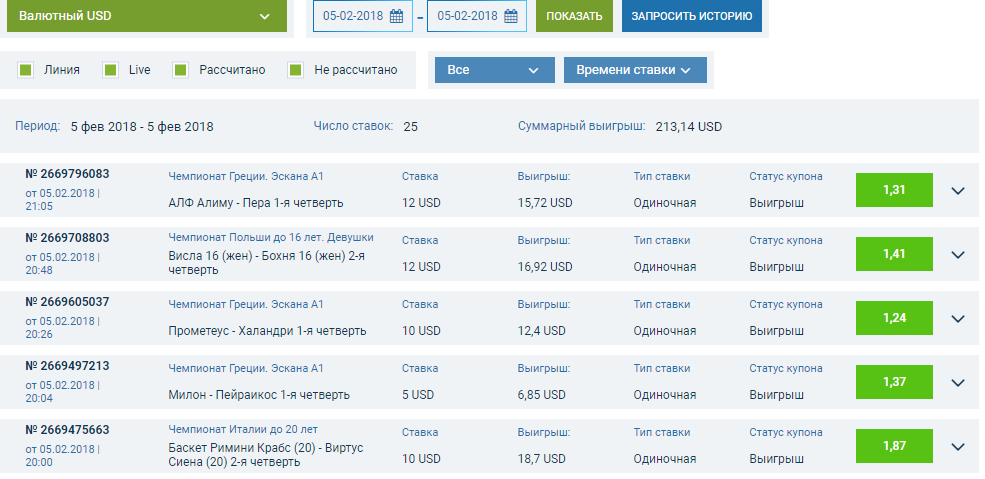Select bet number № 2669475663
This screenshot has width=985, height=479.
67,430
